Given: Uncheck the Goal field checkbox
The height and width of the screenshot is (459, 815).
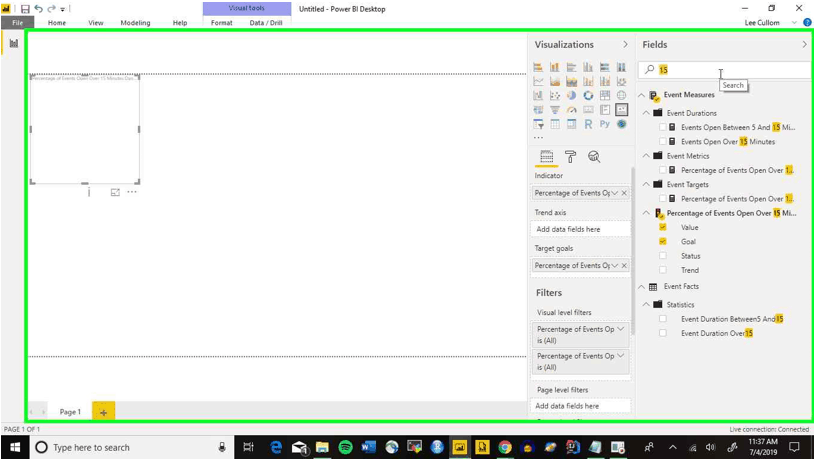Looking at the screenshot, I should point(663,241).
